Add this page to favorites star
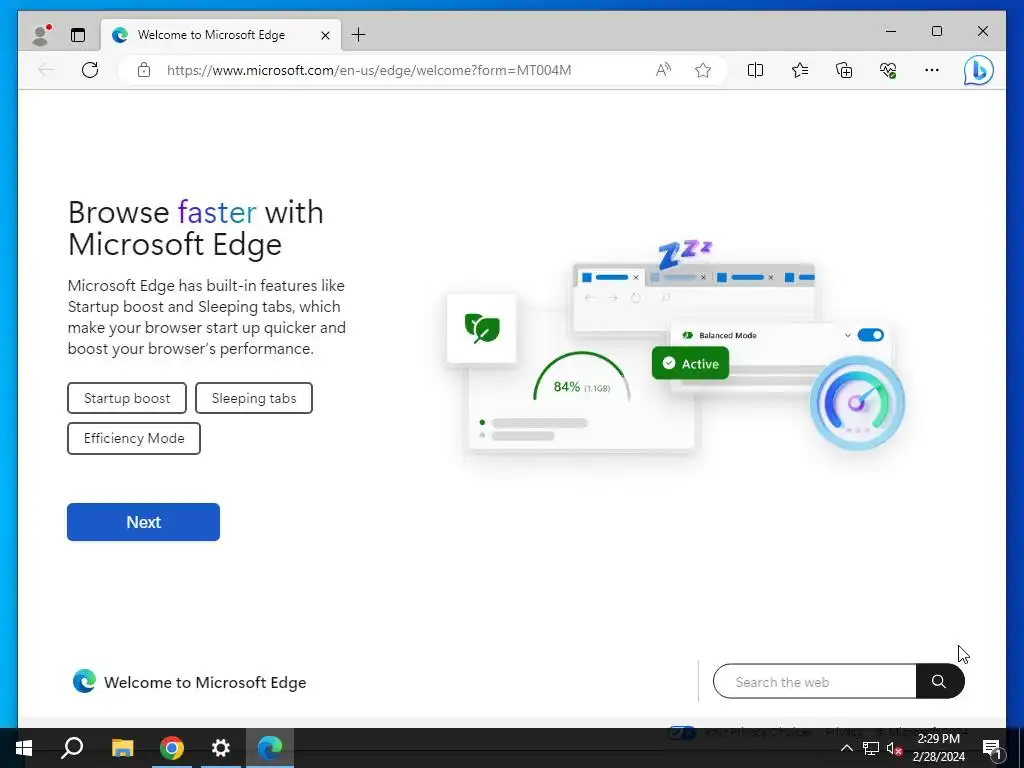The width and height of the screenshot is (1024, 768). (x=703, y=70)
